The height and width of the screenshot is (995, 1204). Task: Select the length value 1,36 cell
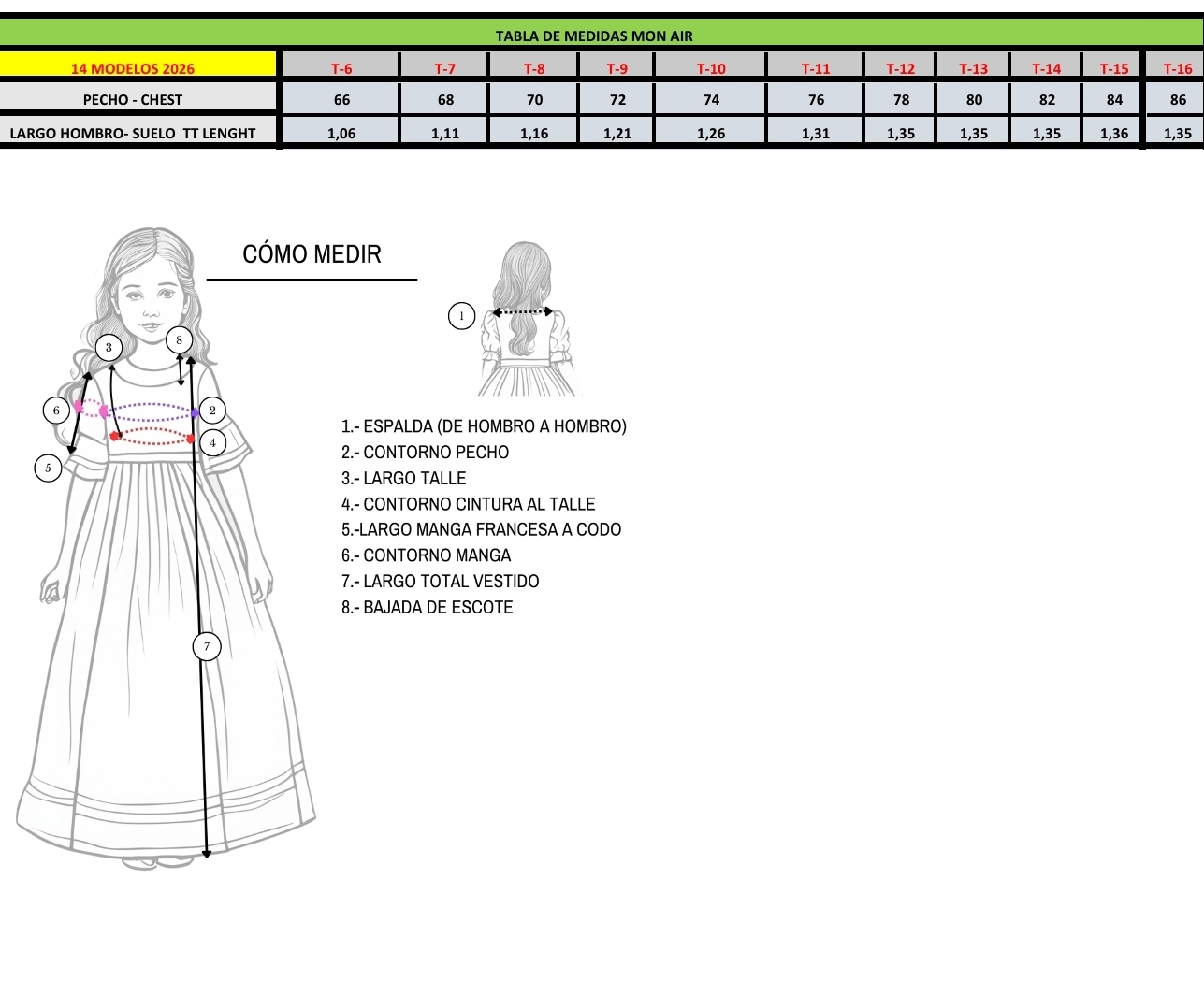coord(1113,133)
